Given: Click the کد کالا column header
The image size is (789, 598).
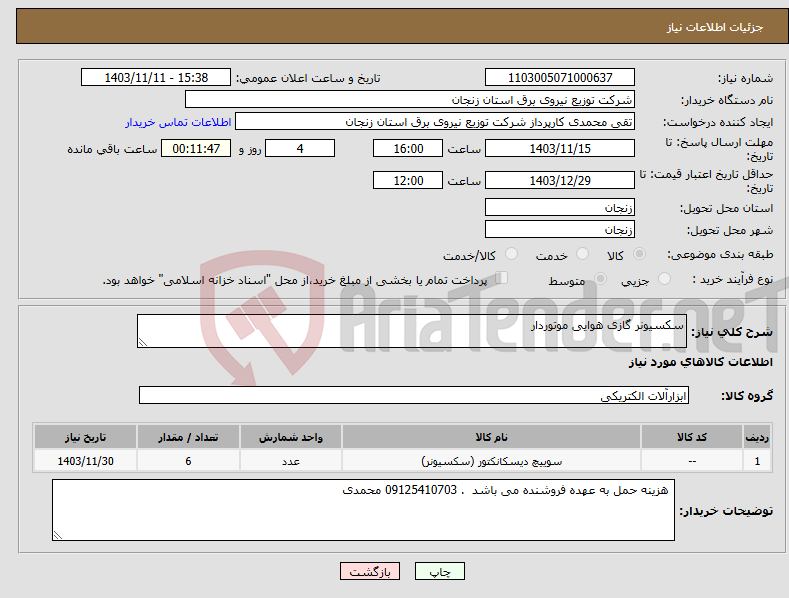Looking at the screenshot, I should (692, 437).
